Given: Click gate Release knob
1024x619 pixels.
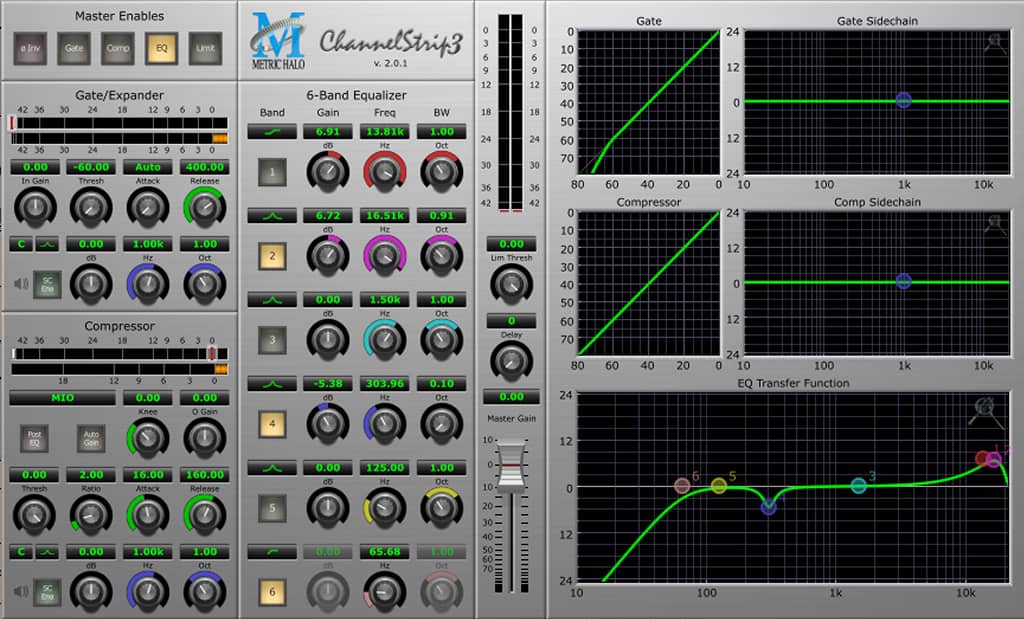Looking at the screenshot, I should (x=204, y=208).
